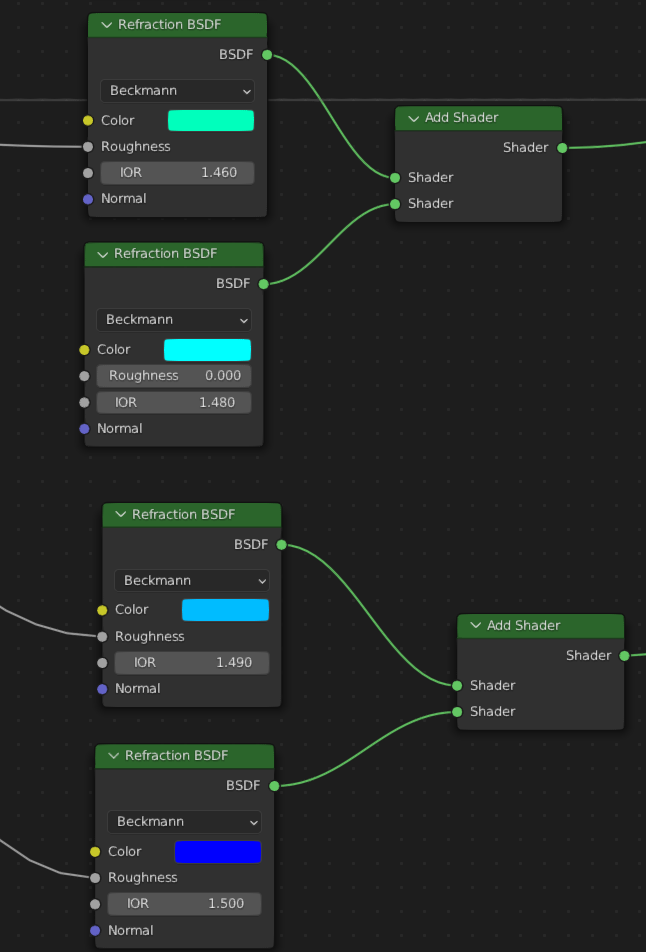The height and width of the screenshot is (952, 646).
Task: Click purple Normal socket on IOR 1.480 node
Action: coord(84,429)
